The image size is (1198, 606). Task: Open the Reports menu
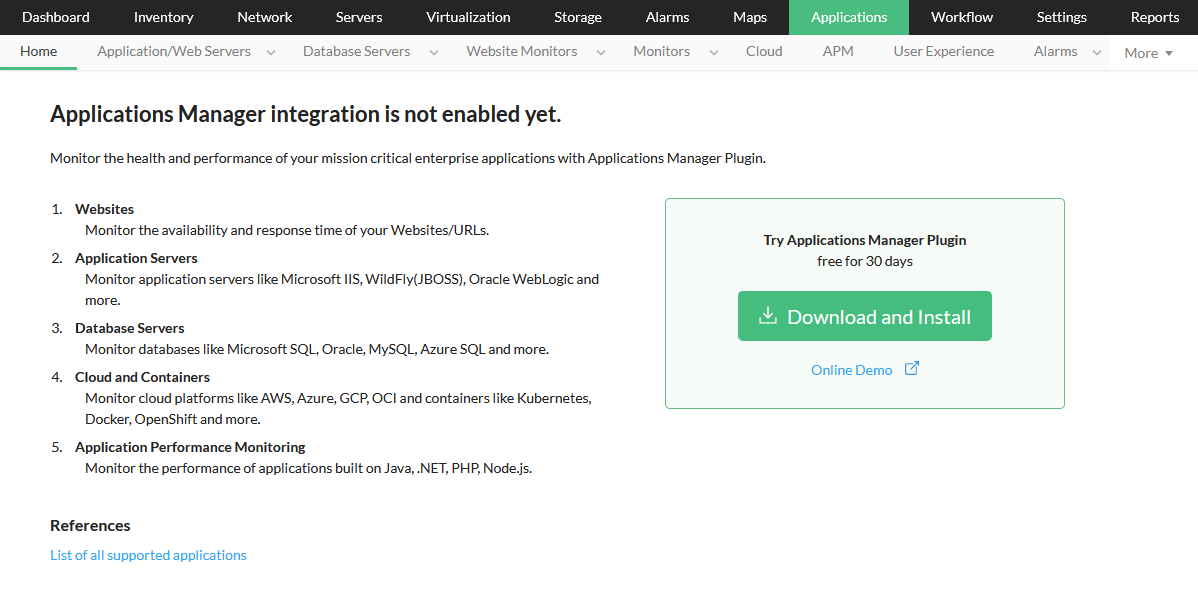click(1154, 17)
